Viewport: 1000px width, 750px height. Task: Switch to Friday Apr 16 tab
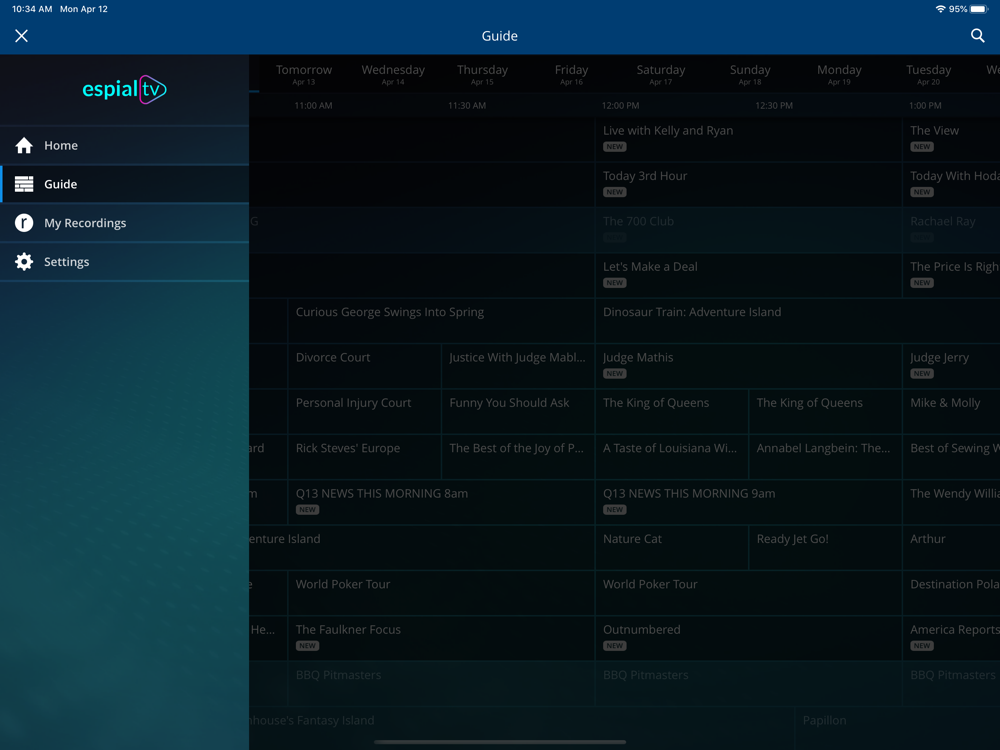coord(571,74)
